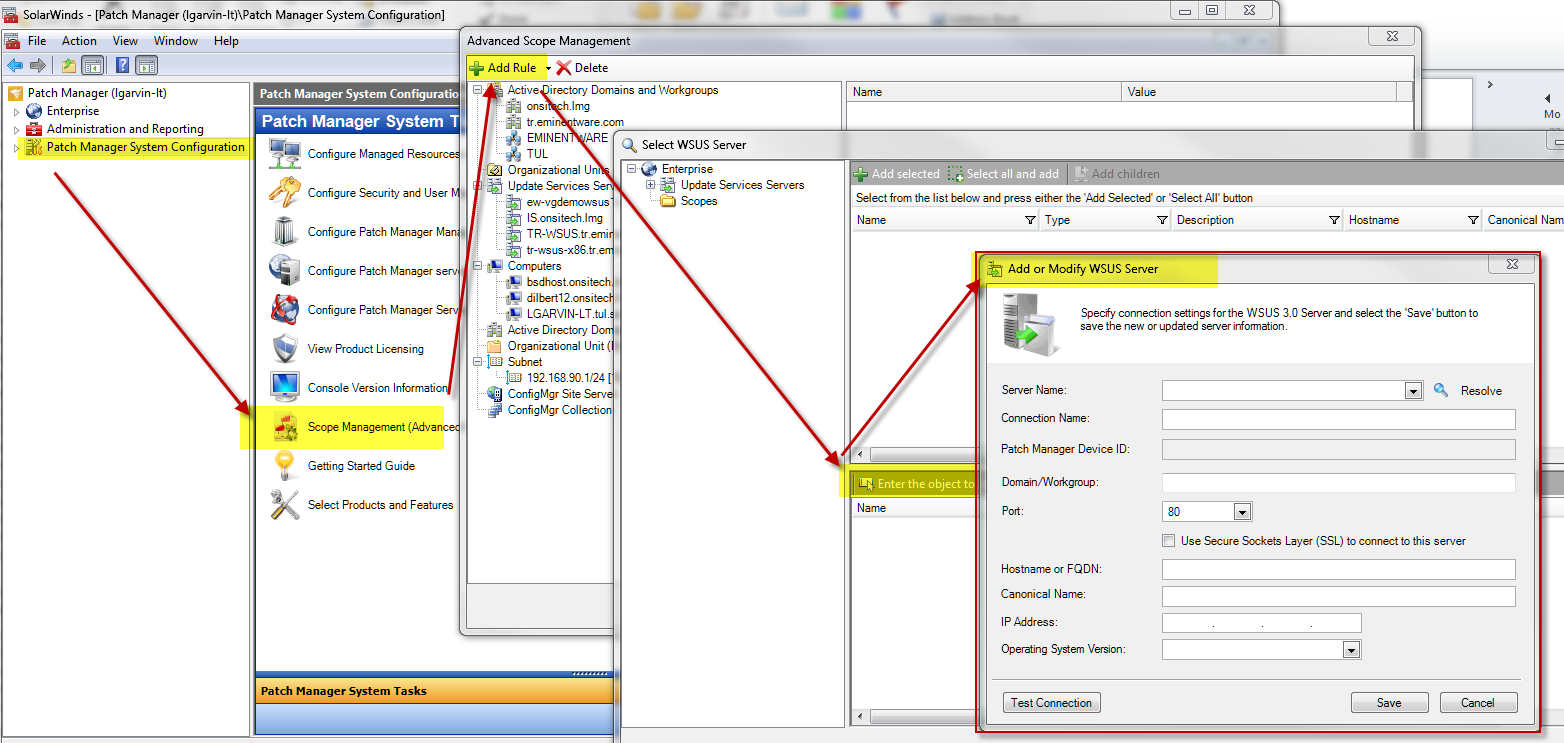Click the Cancel button
The image size is (1564, 743).
(1478, 703)
